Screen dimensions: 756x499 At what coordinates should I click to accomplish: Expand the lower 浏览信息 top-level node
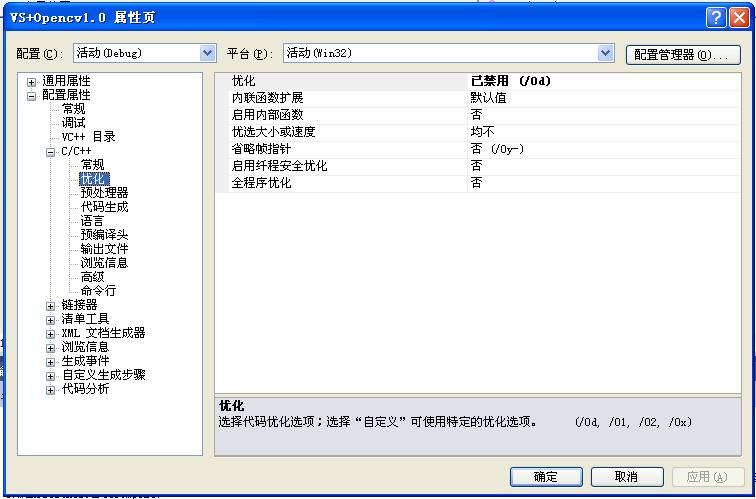(51, 348)
